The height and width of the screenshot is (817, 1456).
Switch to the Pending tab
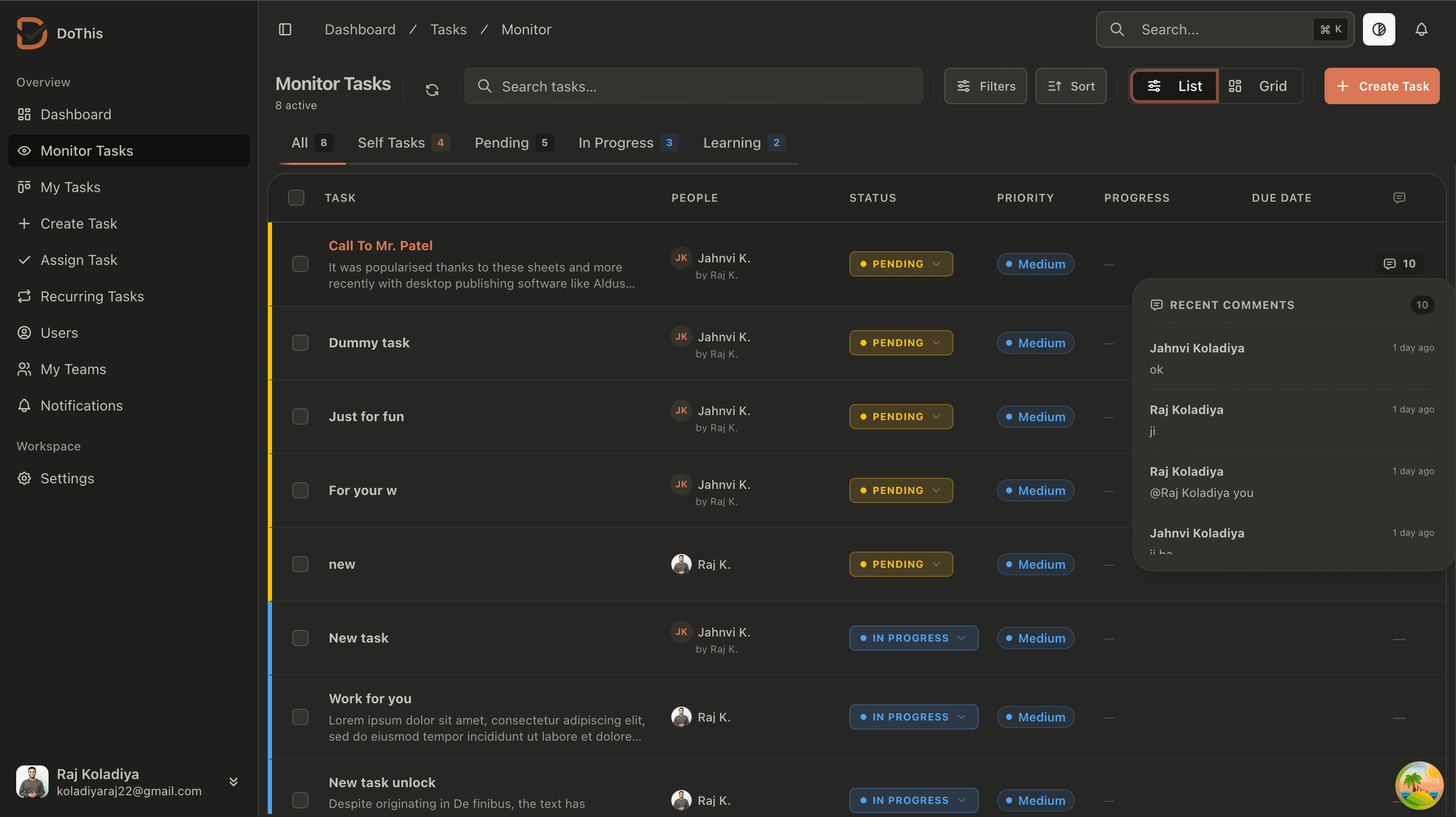[514, 143]
